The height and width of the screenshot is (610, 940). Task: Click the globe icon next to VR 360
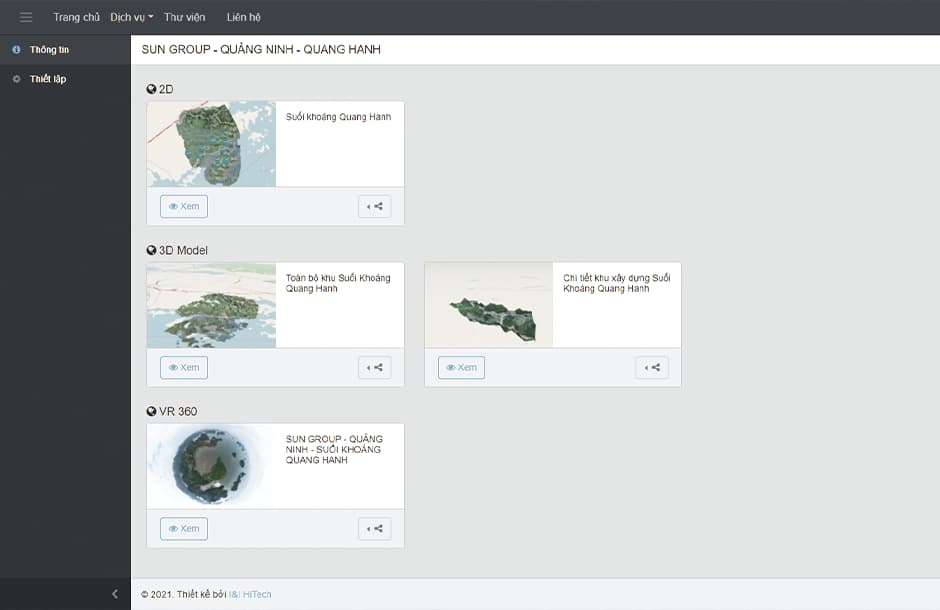click(151, 411)
